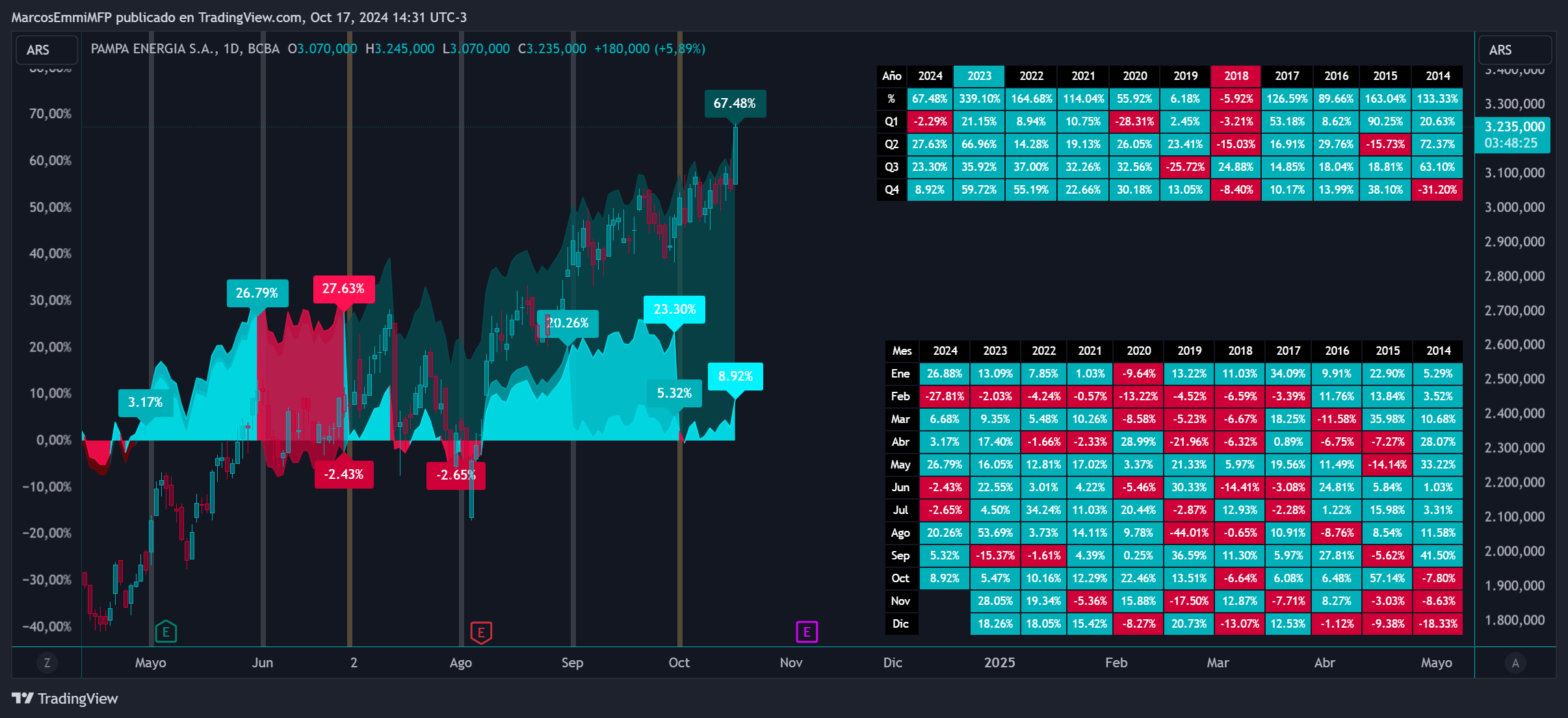Click the -2.43% June label on the chart

(x=344, y=474)
